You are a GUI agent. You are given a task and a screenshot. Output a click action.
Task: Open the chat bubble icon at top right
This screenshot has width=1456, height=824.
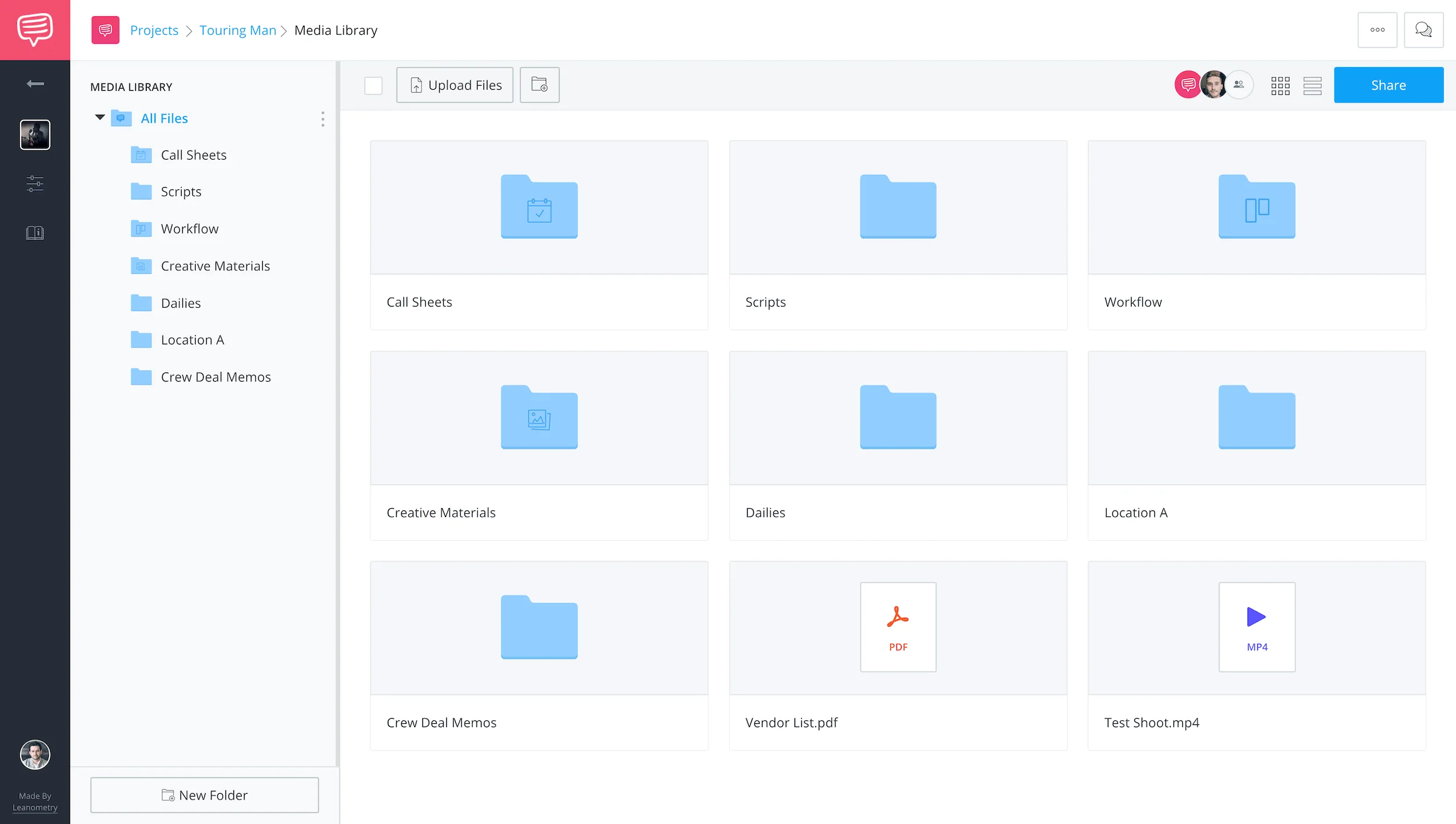point(1423,30)
